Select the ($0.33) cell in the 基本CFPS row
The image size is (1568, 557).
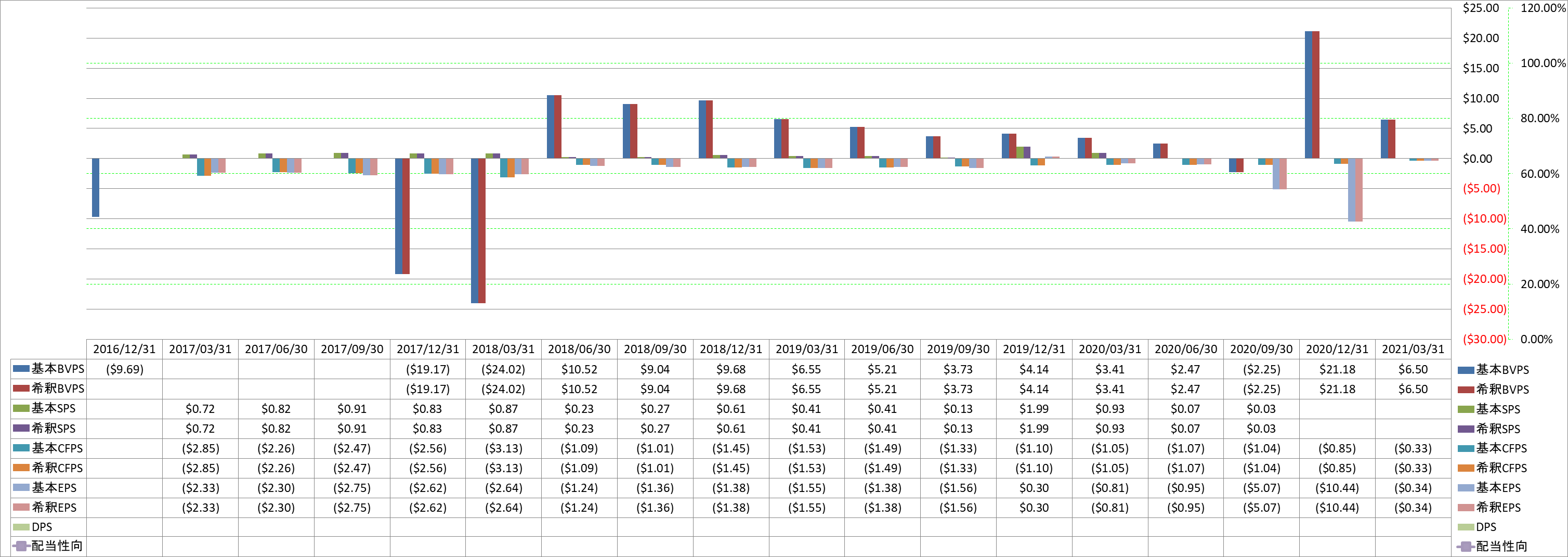click(1413, 448)
